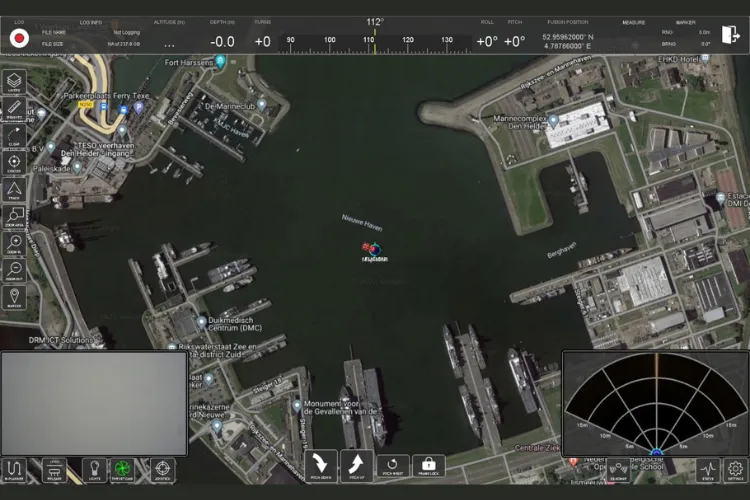Open the M-Planner mission planner
The width and height of the screenshot is (750, 500).
[14, 470]
